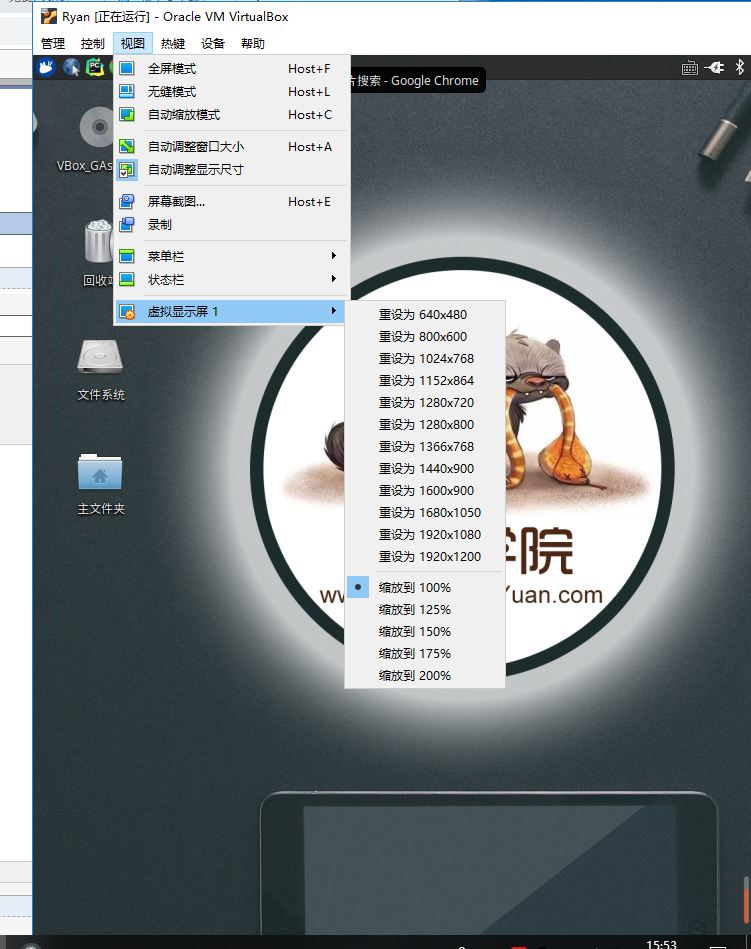Select the 文件系统 drive icon
This screenshot has width=751, height=949.
click(100, 357)
